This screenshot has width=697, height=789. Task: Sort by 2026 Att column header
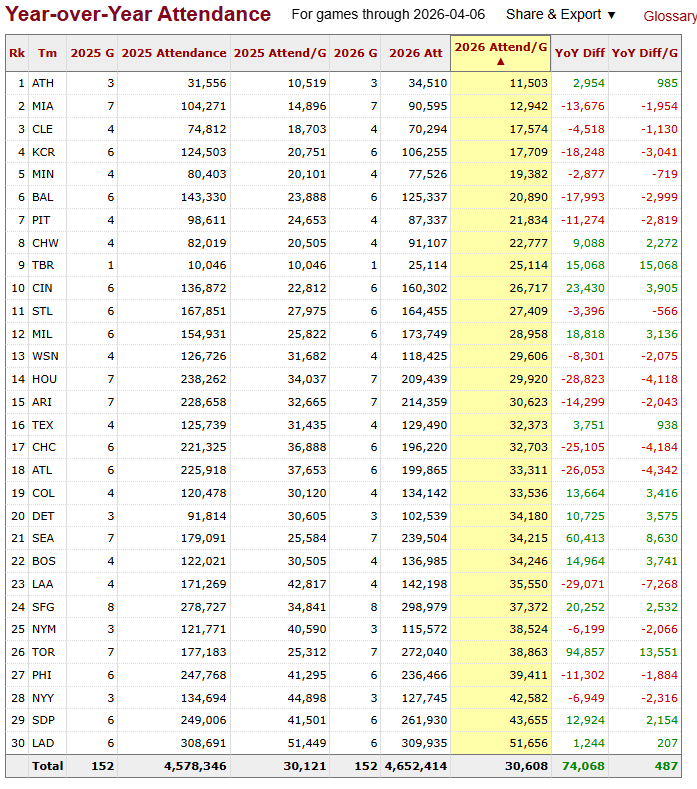[416, 53]
